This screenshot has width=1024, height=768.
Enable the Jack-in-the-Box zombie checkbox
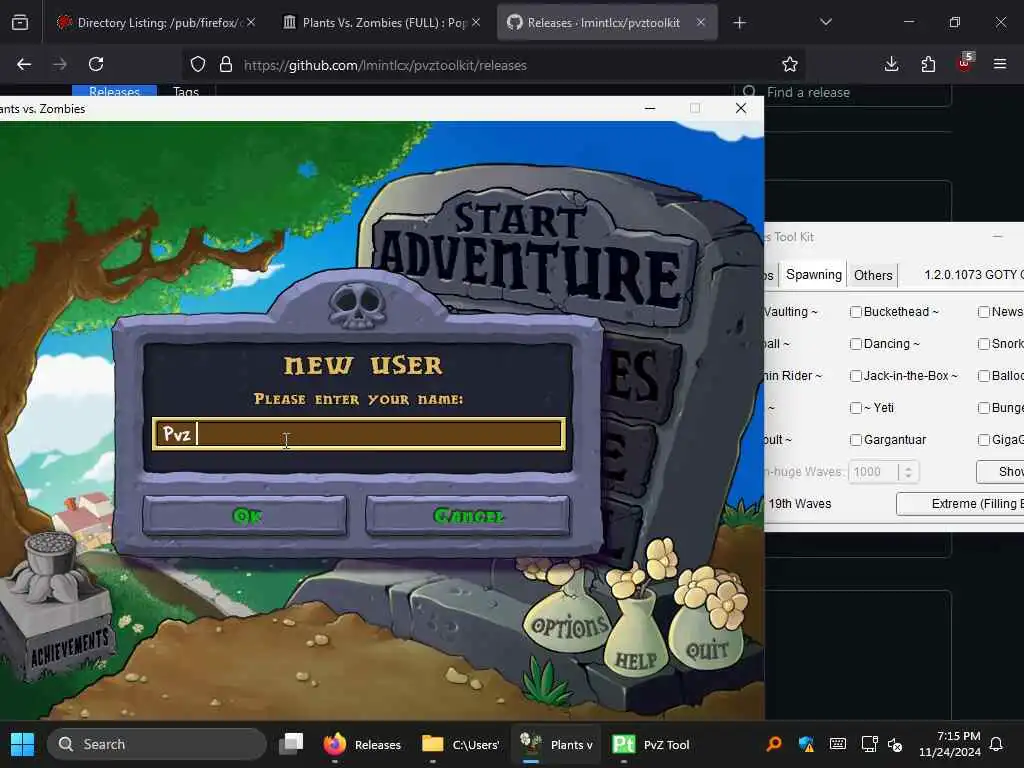[856, 376]
